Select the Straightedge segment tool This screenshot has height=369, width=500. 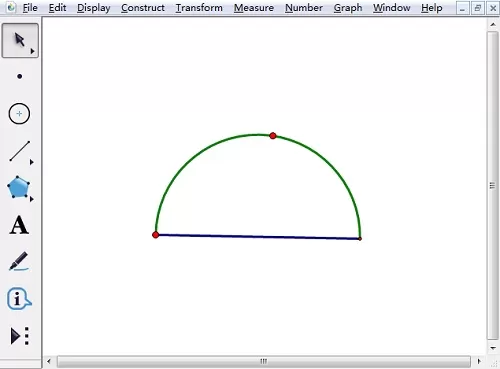(x=20, y=151)
